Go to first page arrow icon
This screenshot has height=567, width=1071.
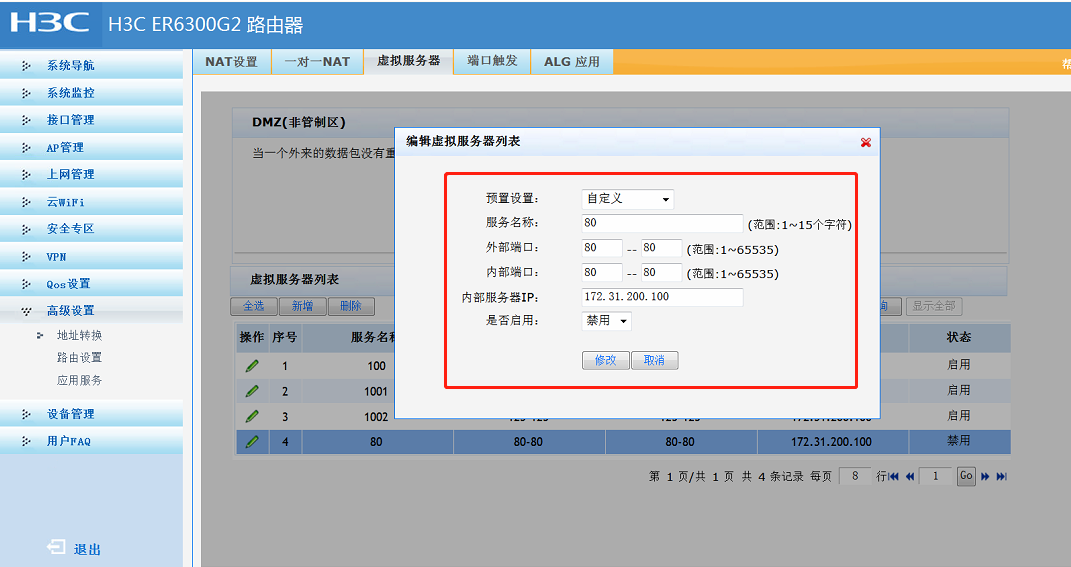[x=893, y=476]
